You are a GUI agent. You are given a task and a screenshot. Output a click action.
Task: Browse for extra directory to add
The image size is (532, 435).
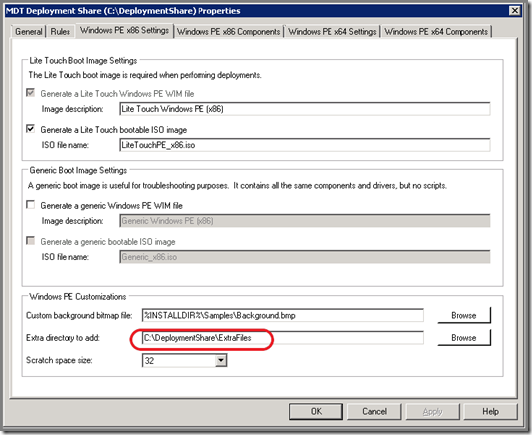click(x=464, y=338)
